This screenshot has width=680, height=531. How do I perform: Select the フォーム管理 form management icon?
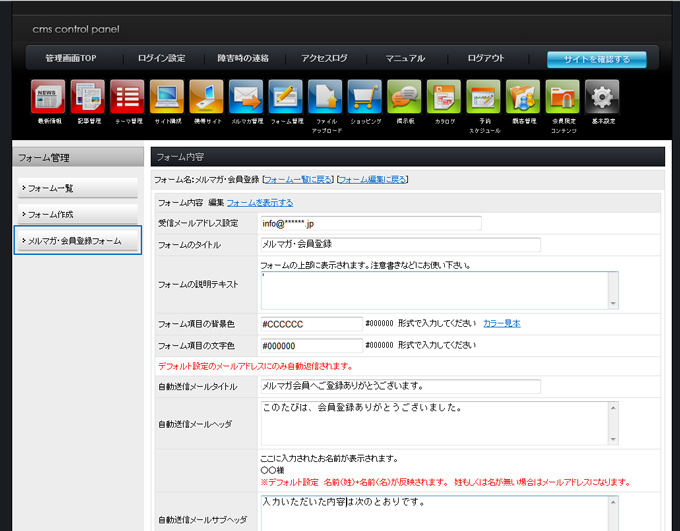(286, 97)
